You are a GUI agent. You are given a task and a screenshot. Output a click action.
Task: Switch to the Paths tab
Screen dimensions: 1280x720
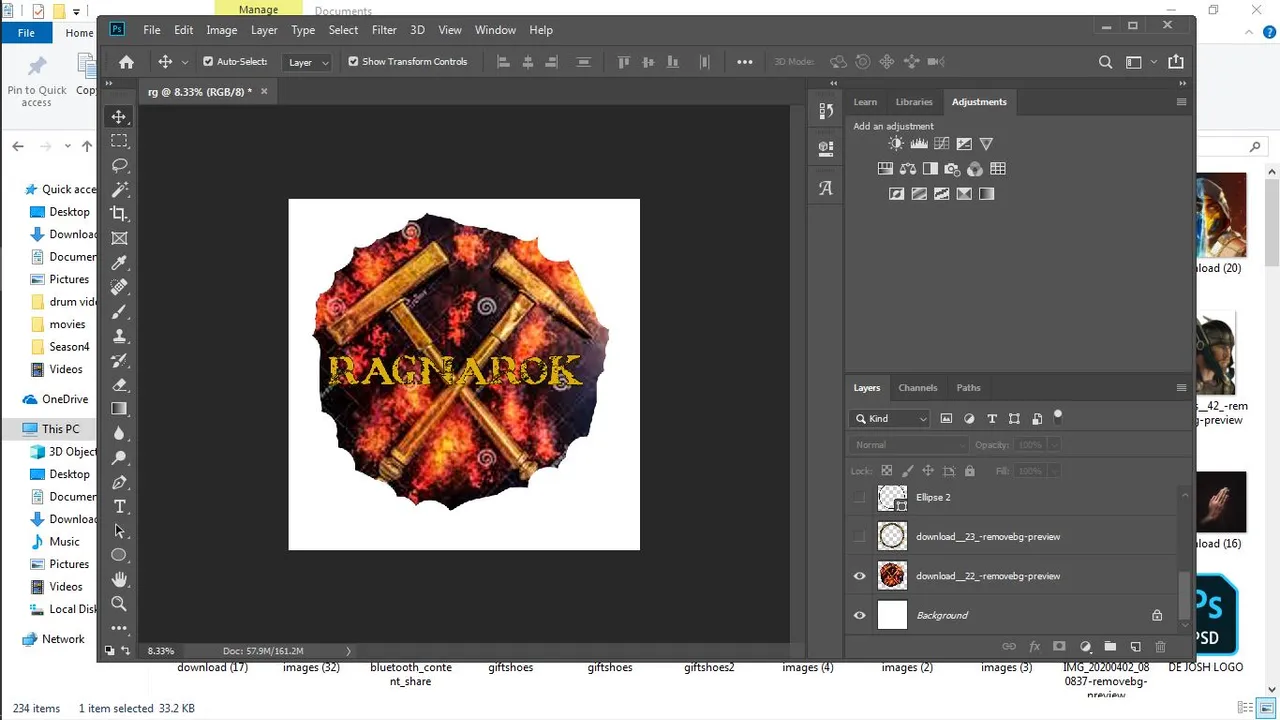968,388
